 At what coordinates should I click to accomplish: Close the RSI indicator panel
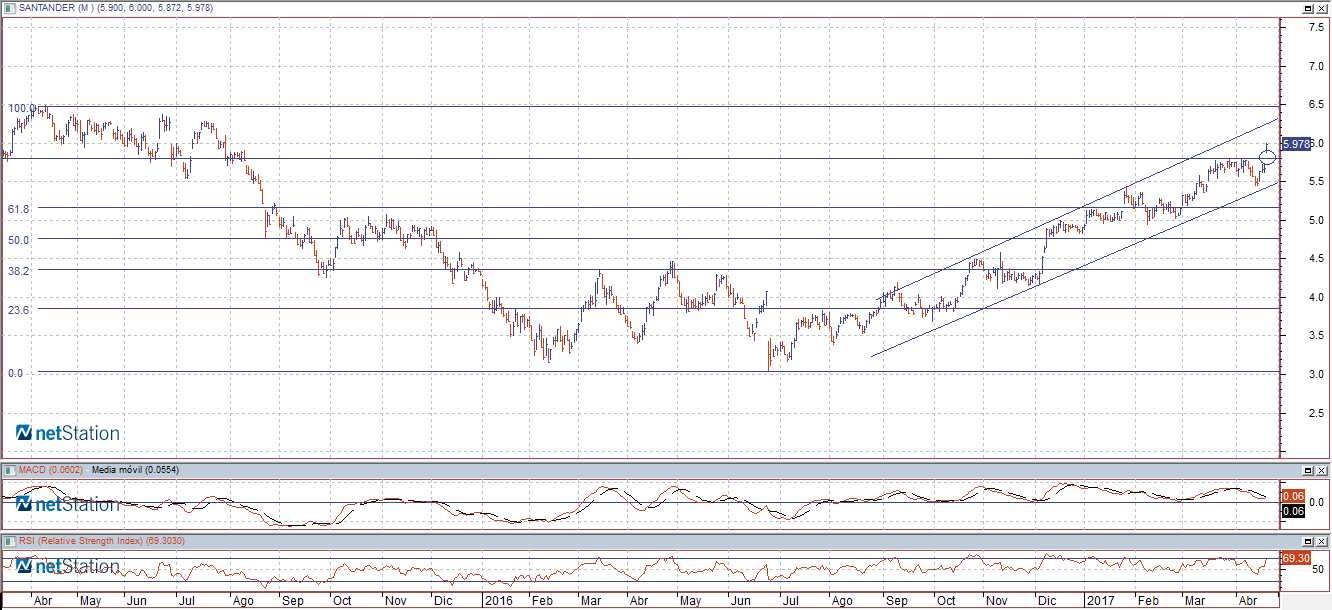coord(1321,541)
